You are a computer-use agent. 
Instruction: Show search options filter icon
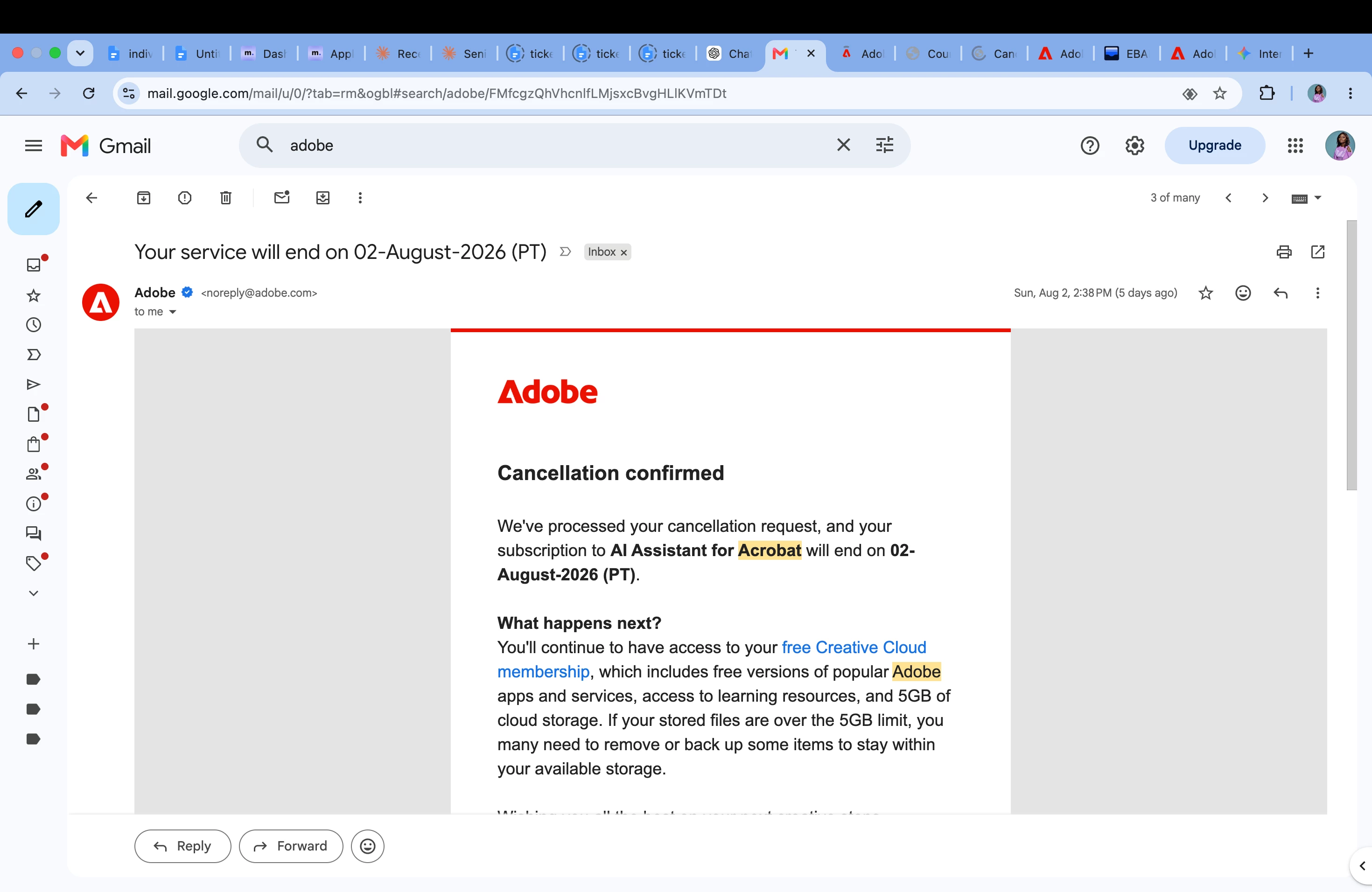pyautogui.click(x=884, y=145)
